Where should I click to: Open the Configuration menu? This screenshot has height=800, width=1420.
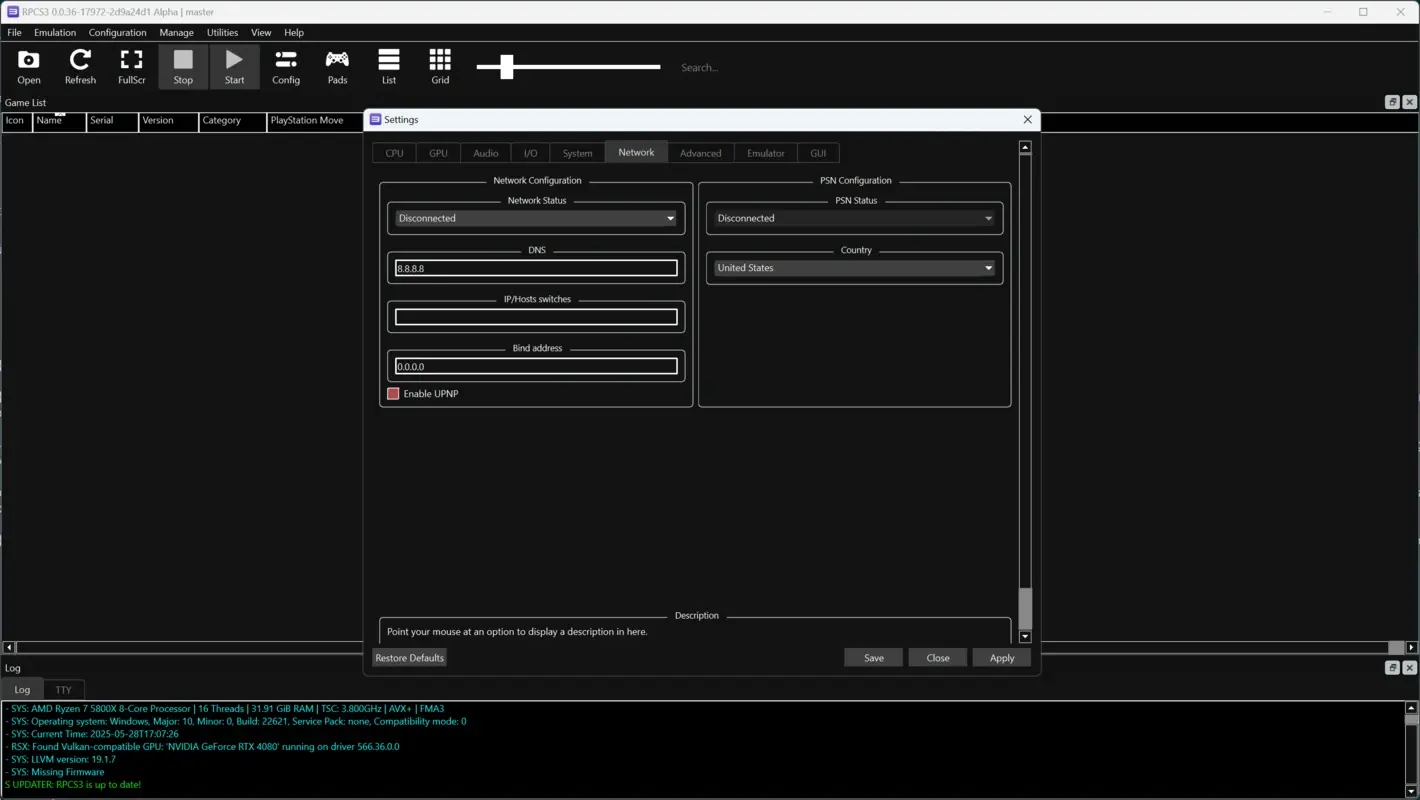coord(117,32)
